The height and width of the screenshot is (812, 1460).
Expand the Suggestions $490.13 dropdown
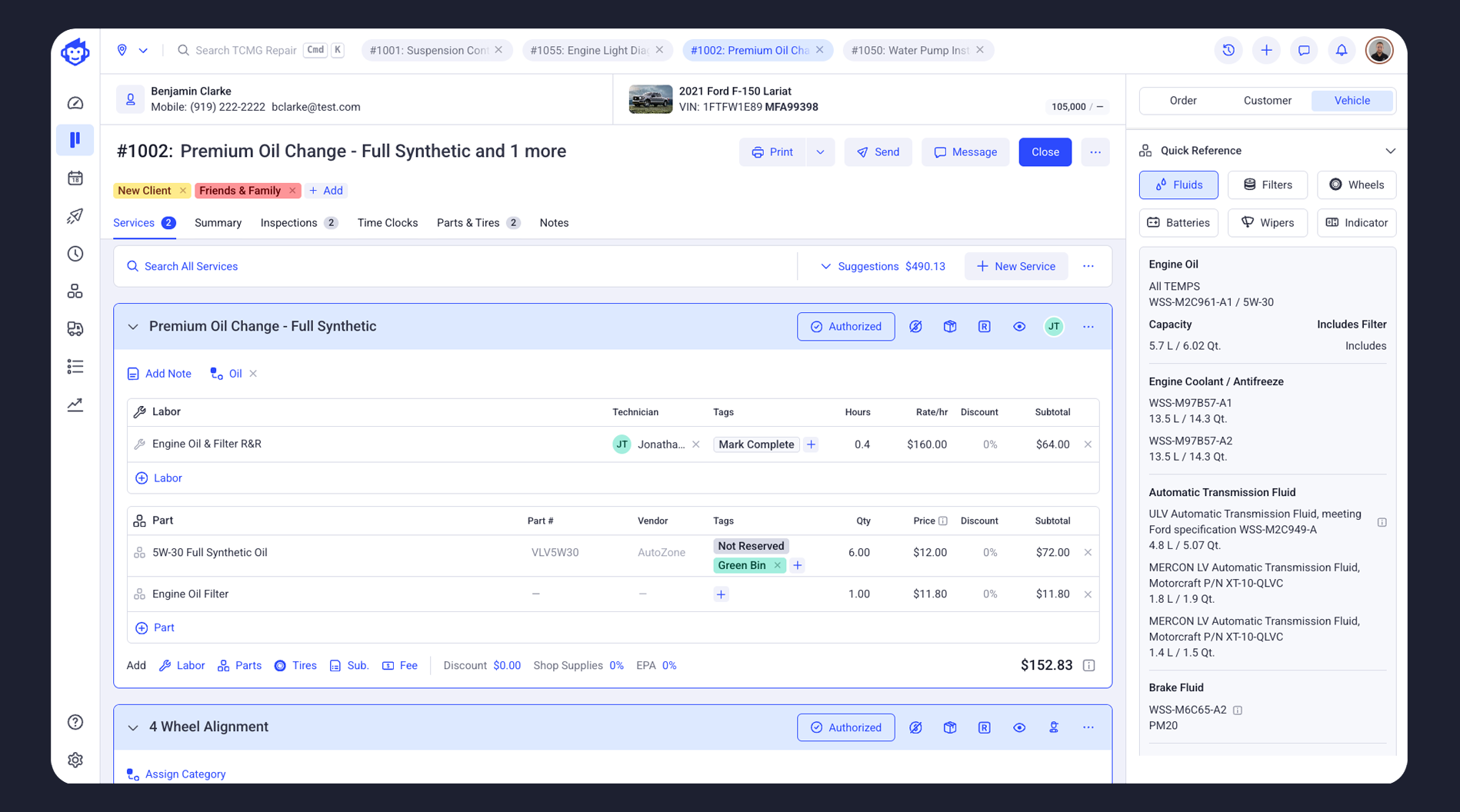coord(882,267)
